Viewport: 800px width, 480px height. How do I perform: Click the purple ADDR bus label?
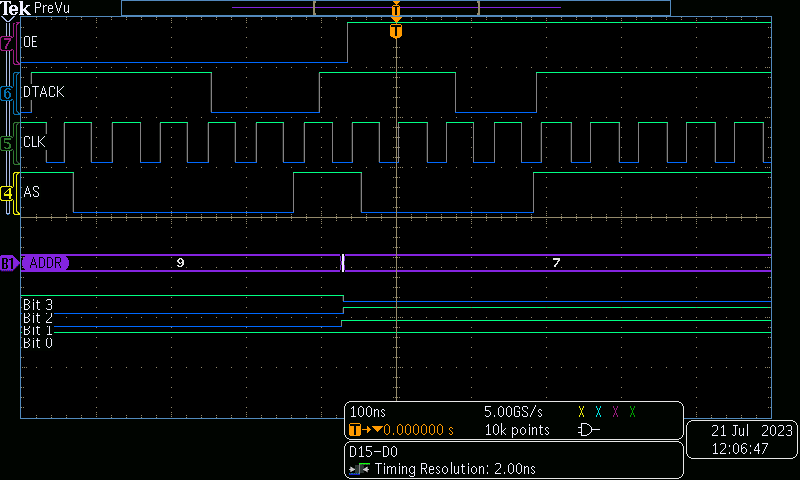(x=45, y=263)
